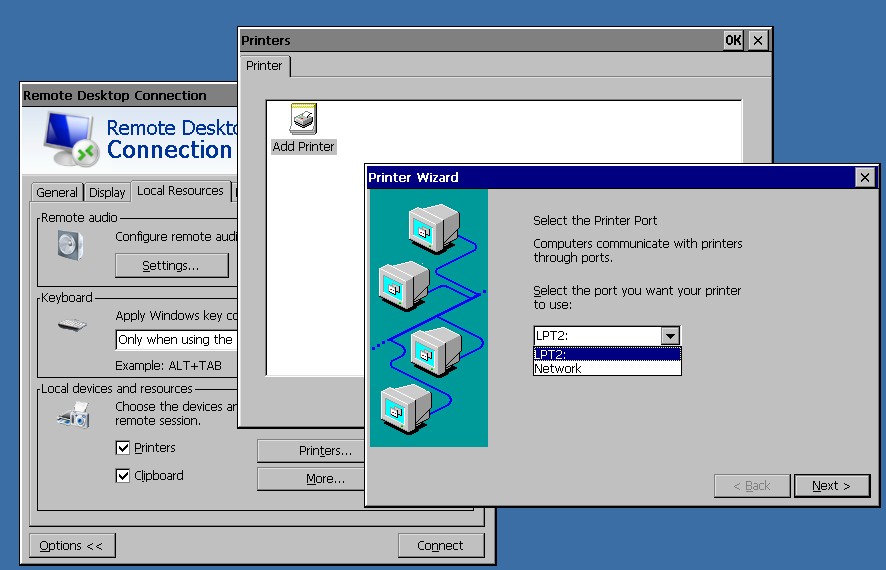Collapse options with Options << button

(72, 546)
